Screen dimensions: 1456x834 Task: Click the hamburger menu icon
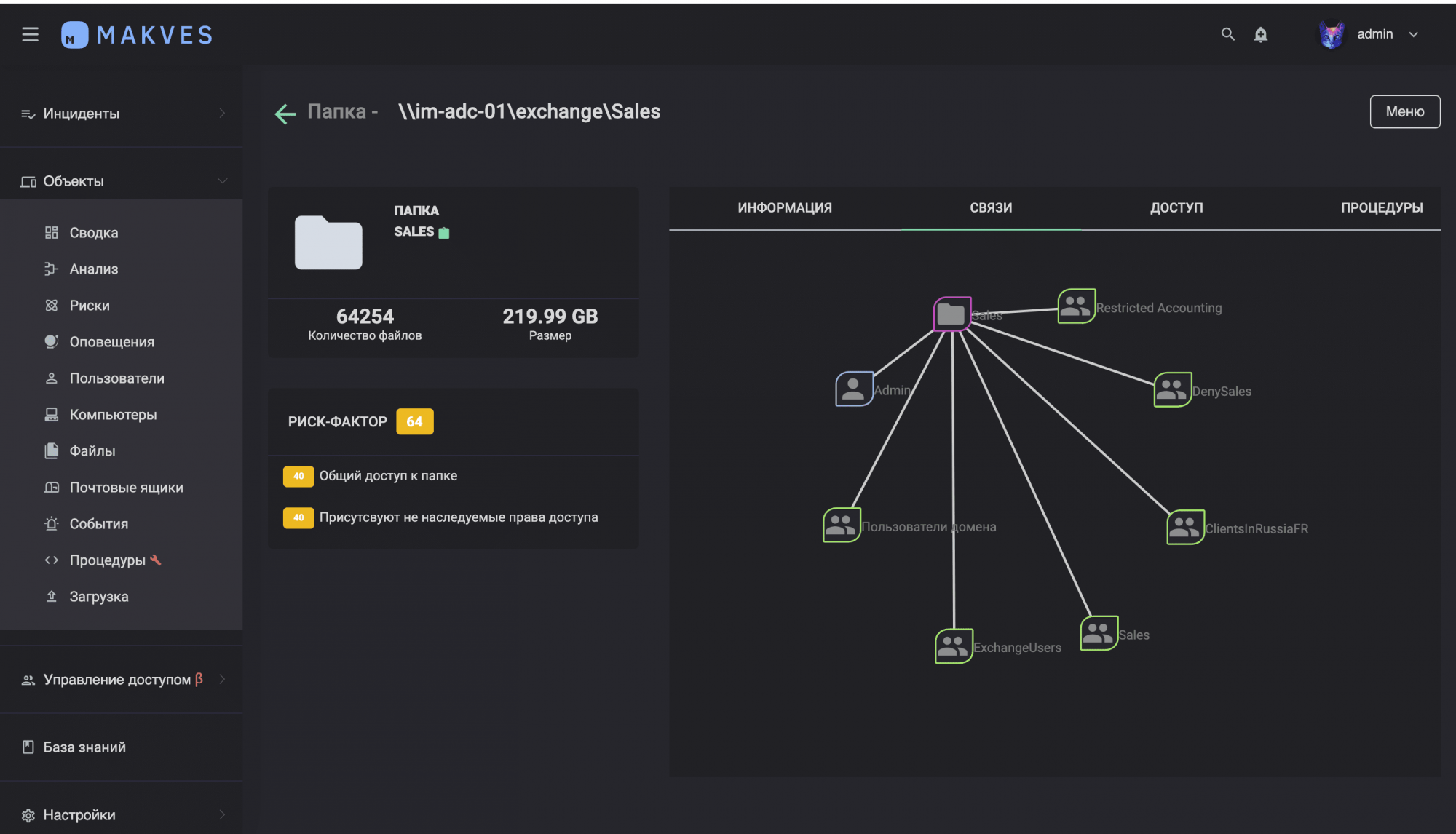(30, 34)
